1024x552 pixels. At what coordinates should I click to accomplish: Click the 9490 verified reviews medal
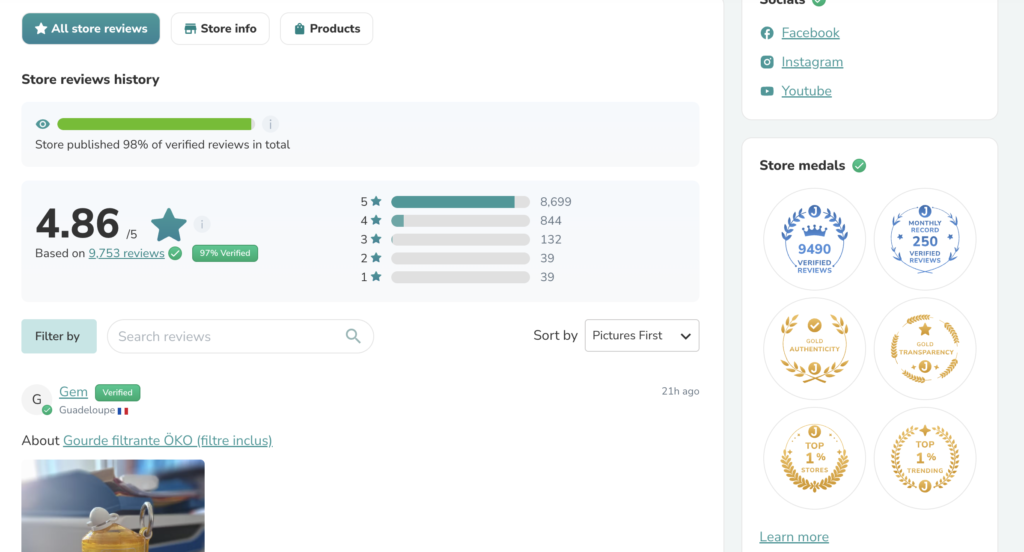pyautogui.click(x=814, y=240)
